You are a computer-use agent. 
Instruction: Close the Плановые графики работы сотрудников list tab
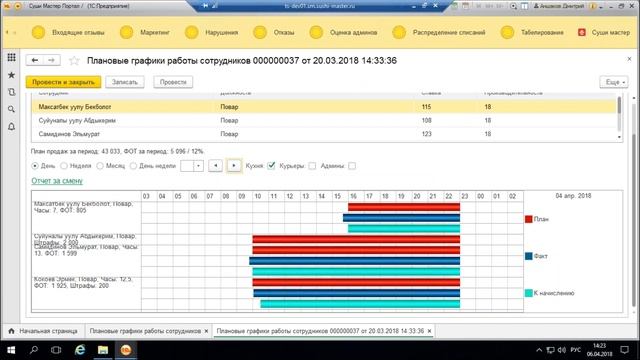206,331
